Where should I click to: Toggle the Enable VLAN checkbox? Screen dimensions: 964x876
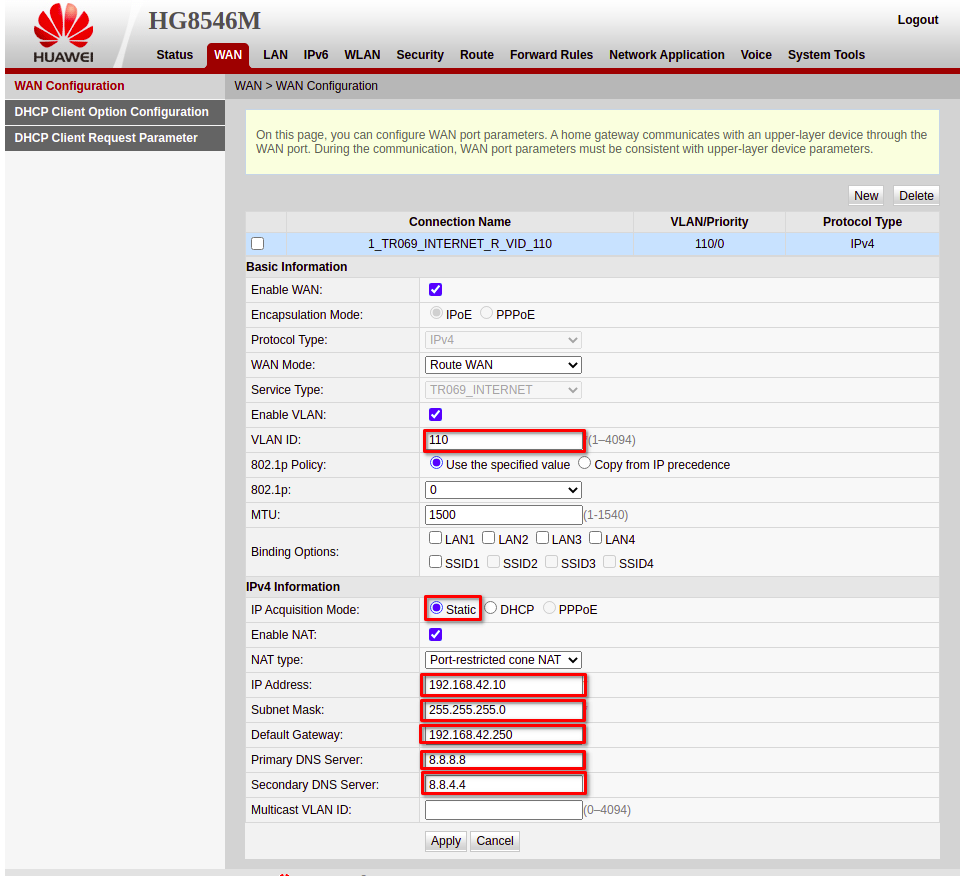(435, 415)
